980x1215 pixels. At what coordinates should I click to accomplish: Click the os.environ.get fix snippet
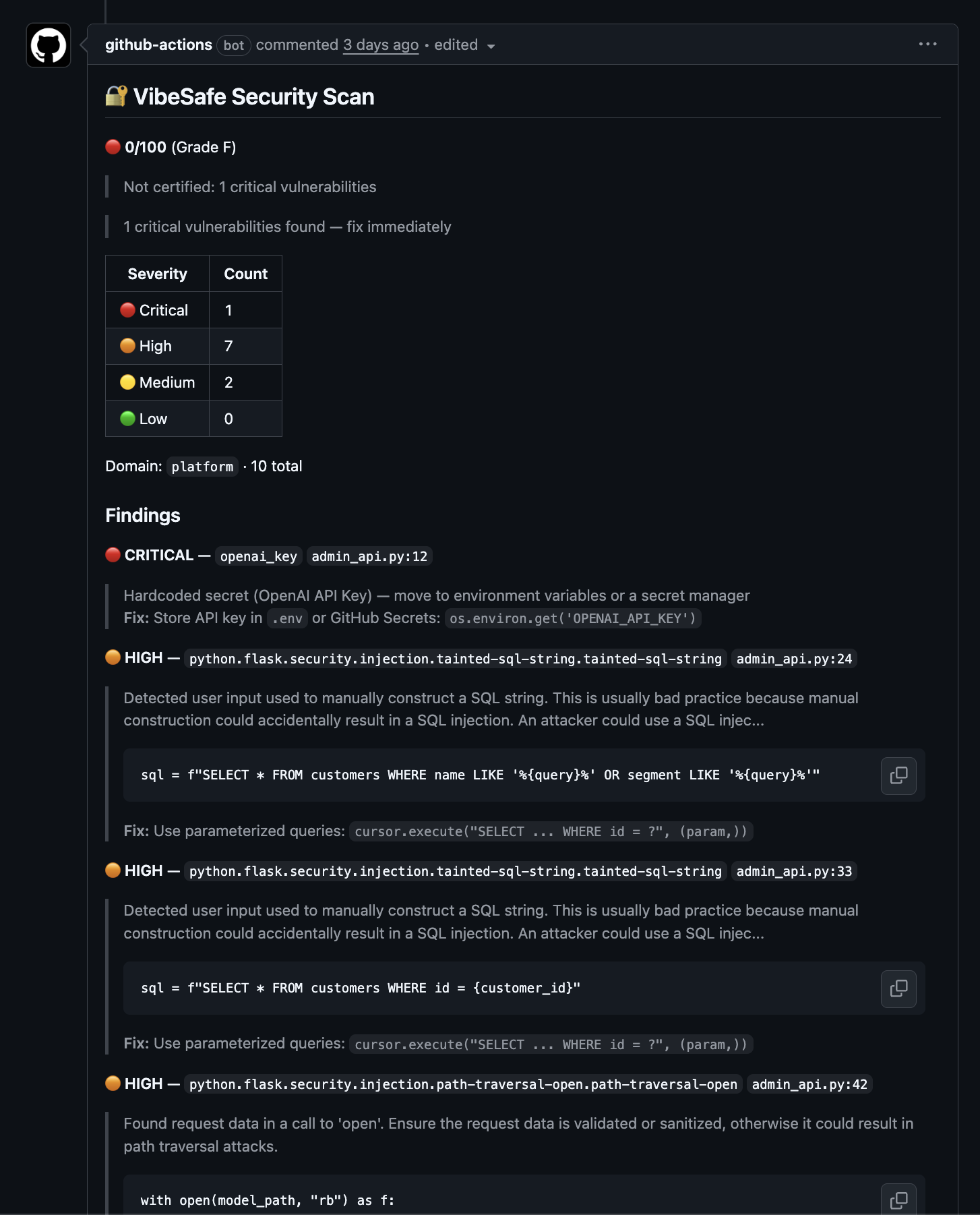point(572,618)
